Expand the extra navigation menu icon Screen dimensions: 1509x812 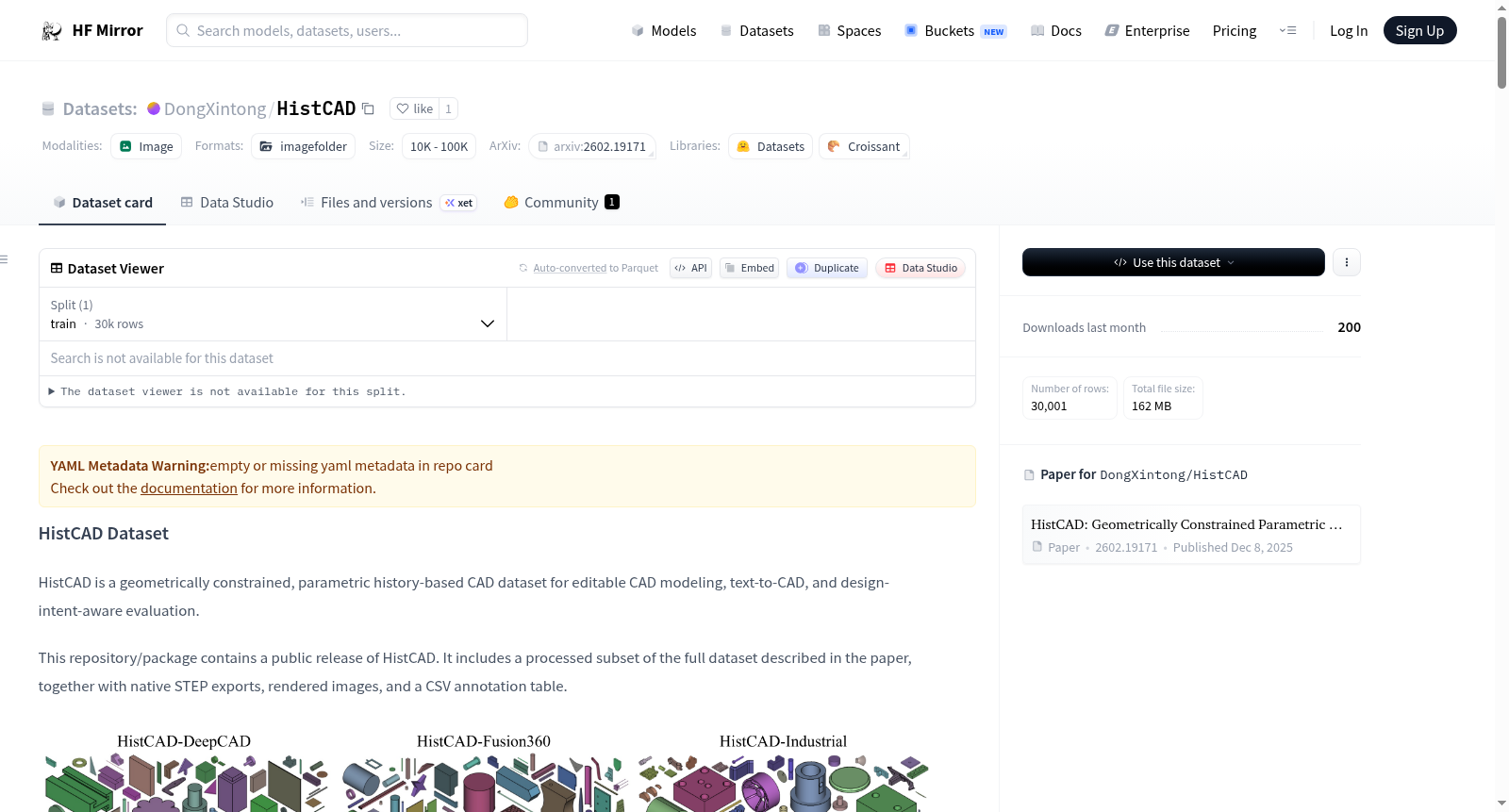1287,31
